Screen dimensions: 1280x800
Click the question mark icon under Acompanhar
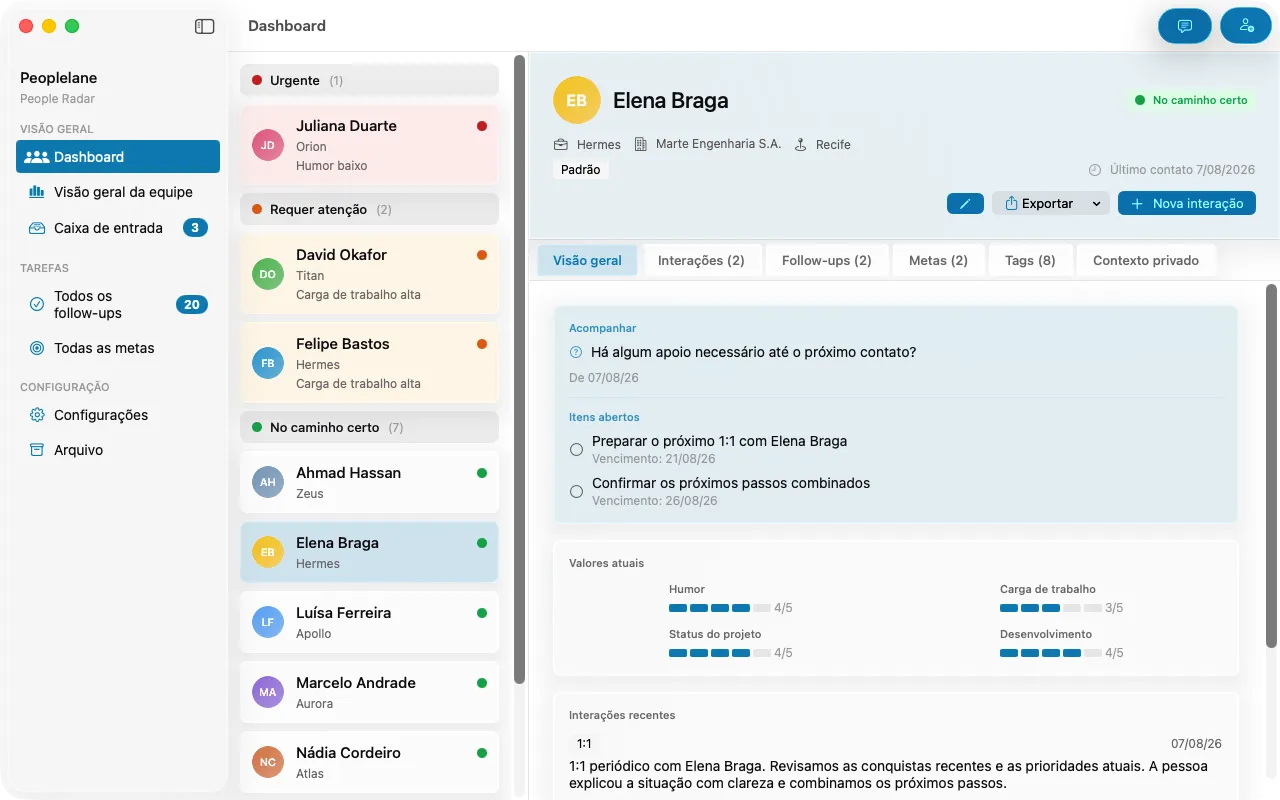click(576, 352)
